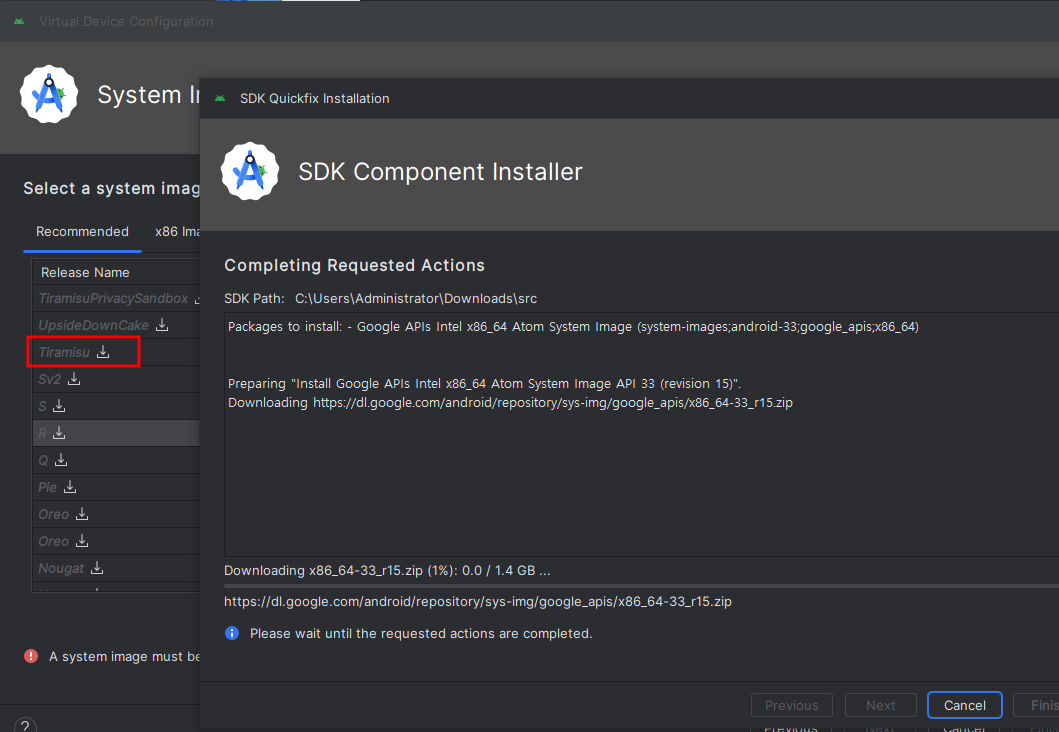Click the SDK Path value text
Image resolution: width=1059 pixels, height=732 pixels.
click(416, 298)
